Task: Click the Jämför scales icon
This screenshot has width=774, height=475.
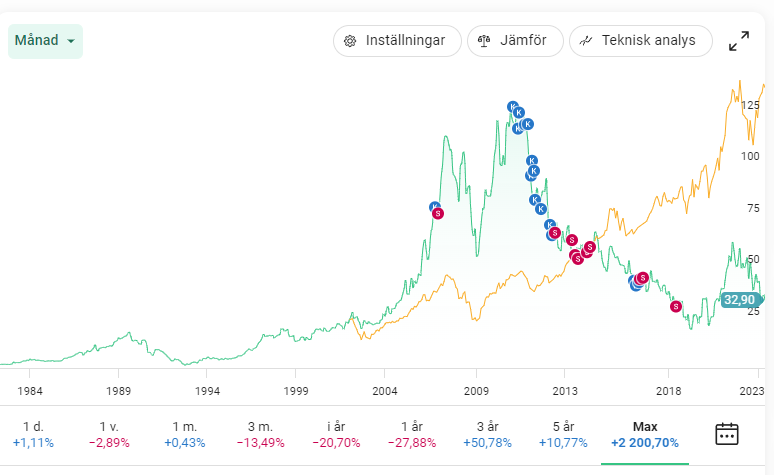Action: pos(484,41)
